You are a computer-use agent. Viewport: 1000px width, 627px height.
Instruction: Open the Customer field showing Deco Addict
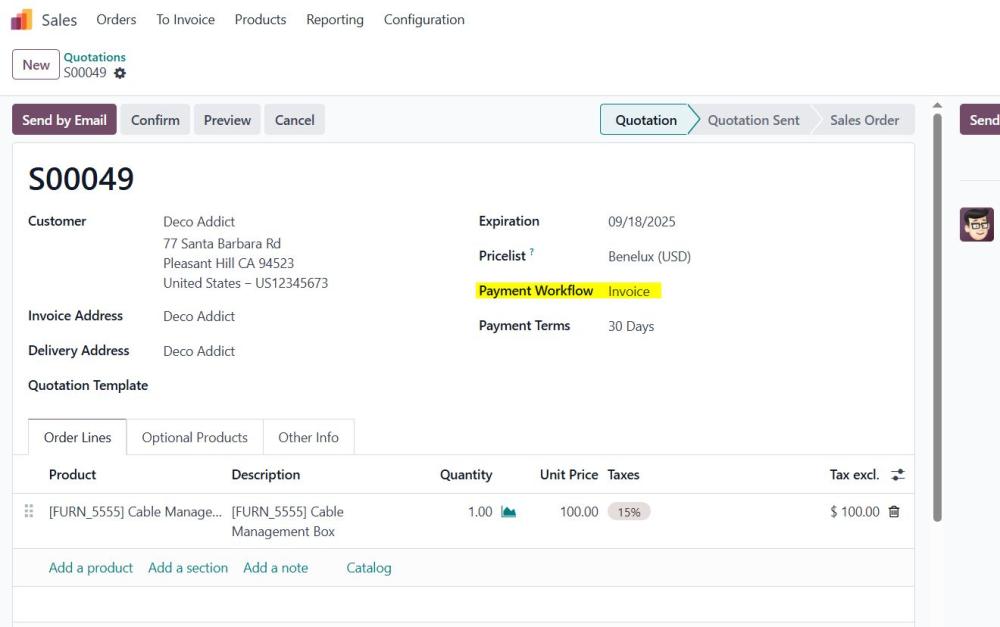tap(199, 222)
